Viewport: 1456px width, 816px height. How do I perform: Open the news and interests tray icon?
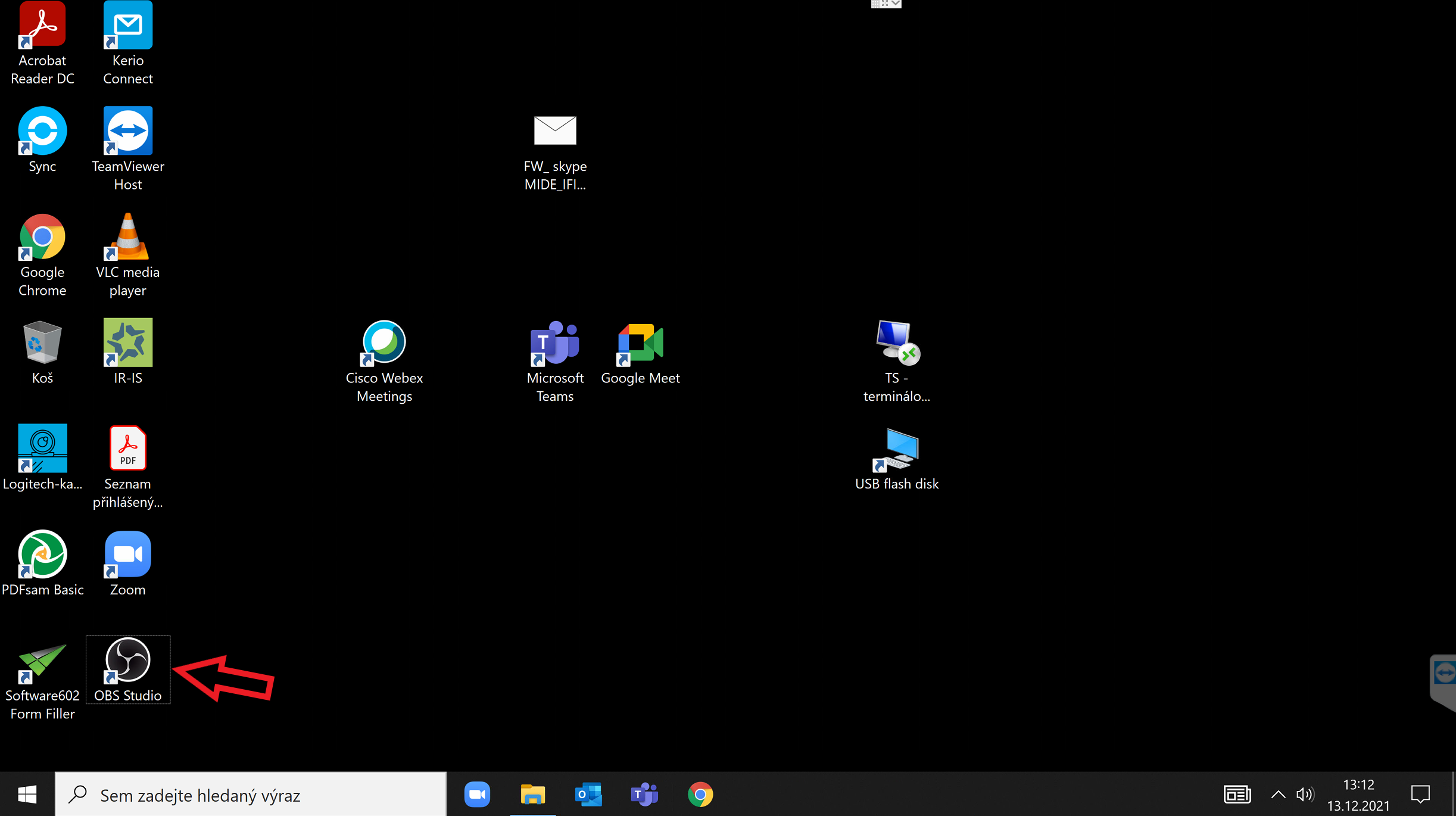[x=1237, y=794]
